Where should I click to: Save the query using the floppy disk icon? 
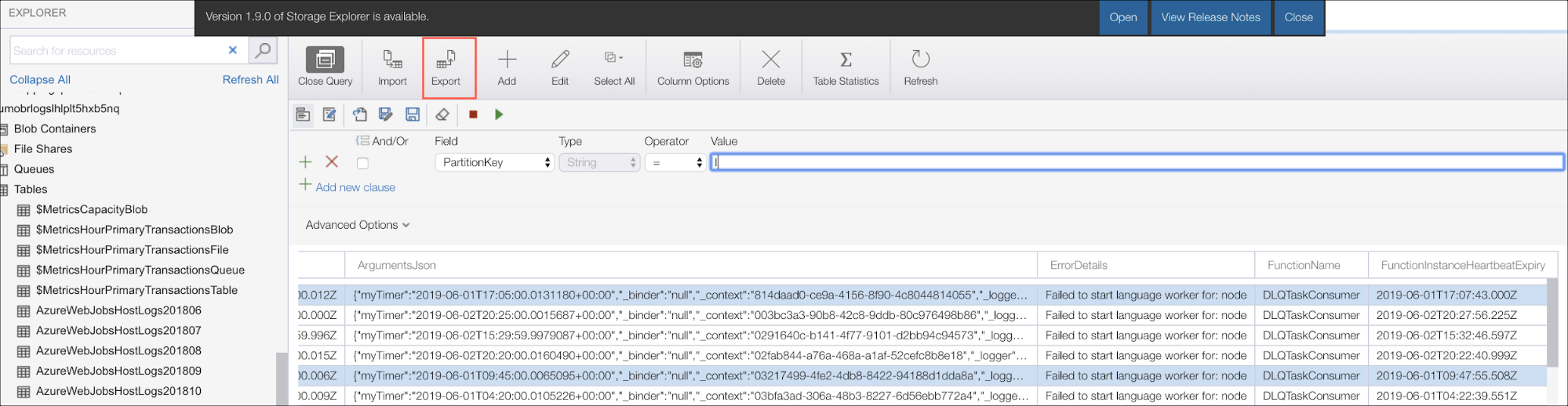[412, 114]
